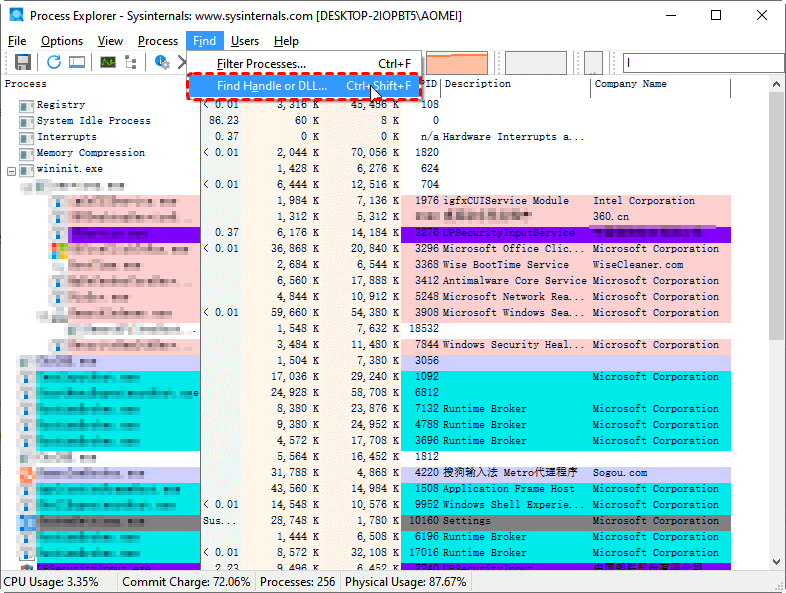786x593 pixels.
Task: Open process Properties gear icon
Action: pos(162,62)
